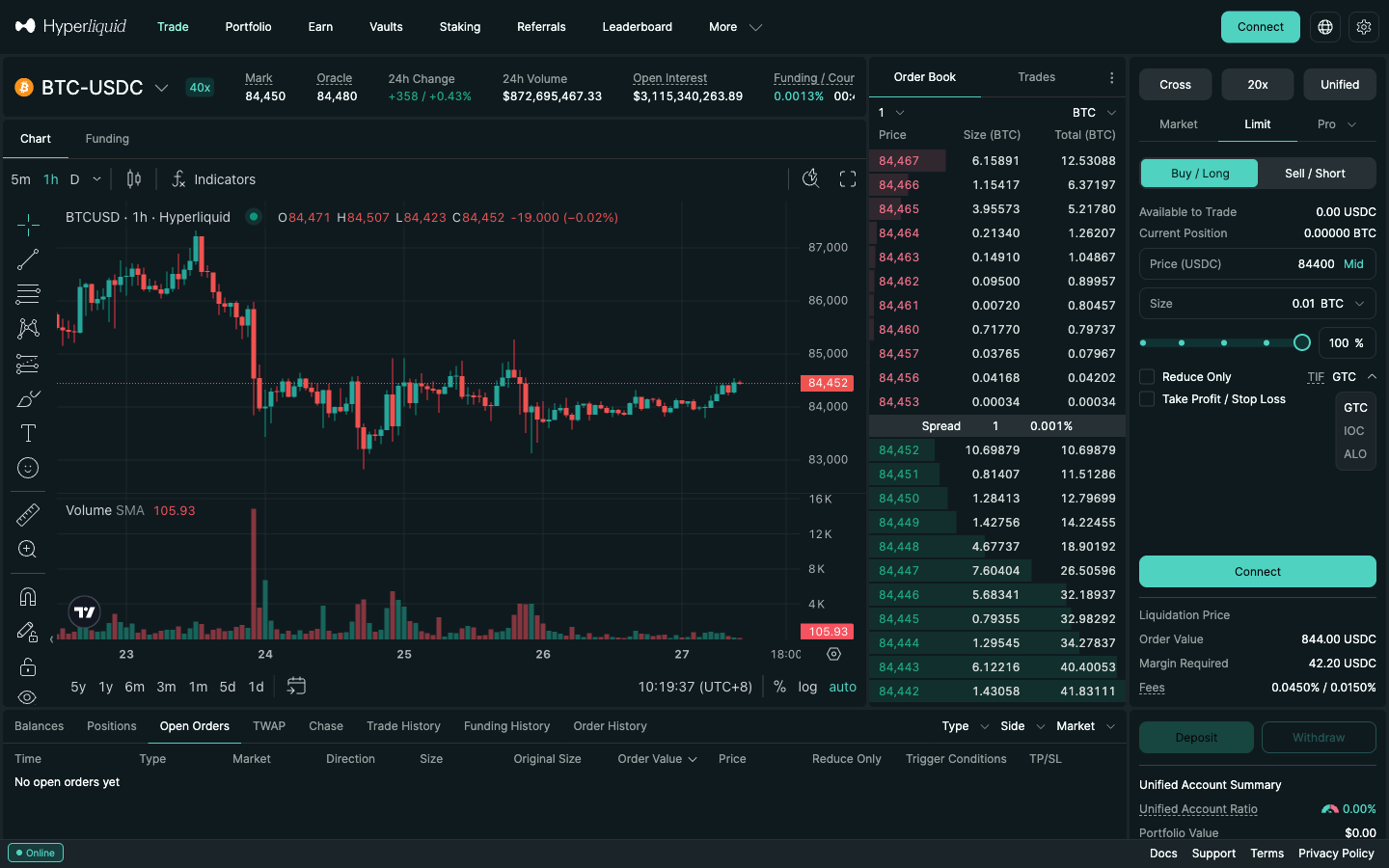
Task: Open chart go-to-date calendar
Action: (x=296, y=686)
